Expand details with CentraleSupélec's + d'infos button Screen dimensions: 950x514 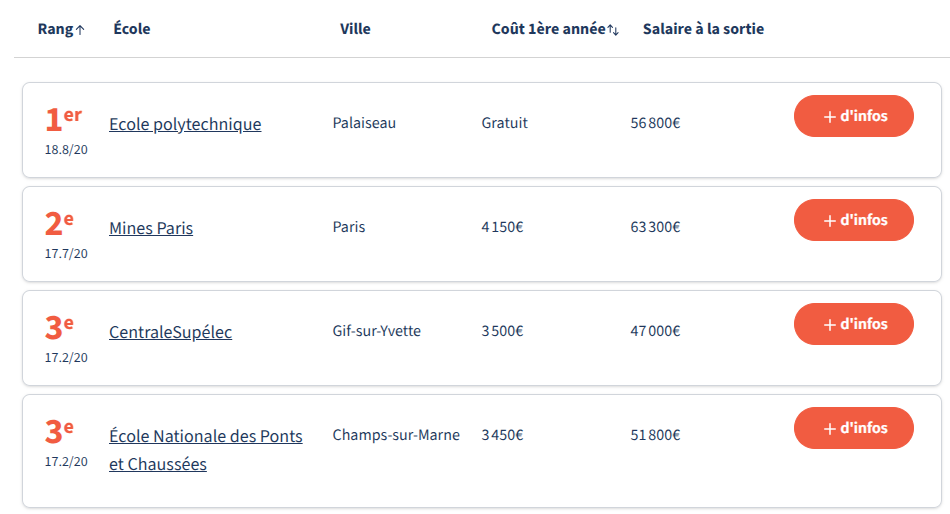click(853, 324)
